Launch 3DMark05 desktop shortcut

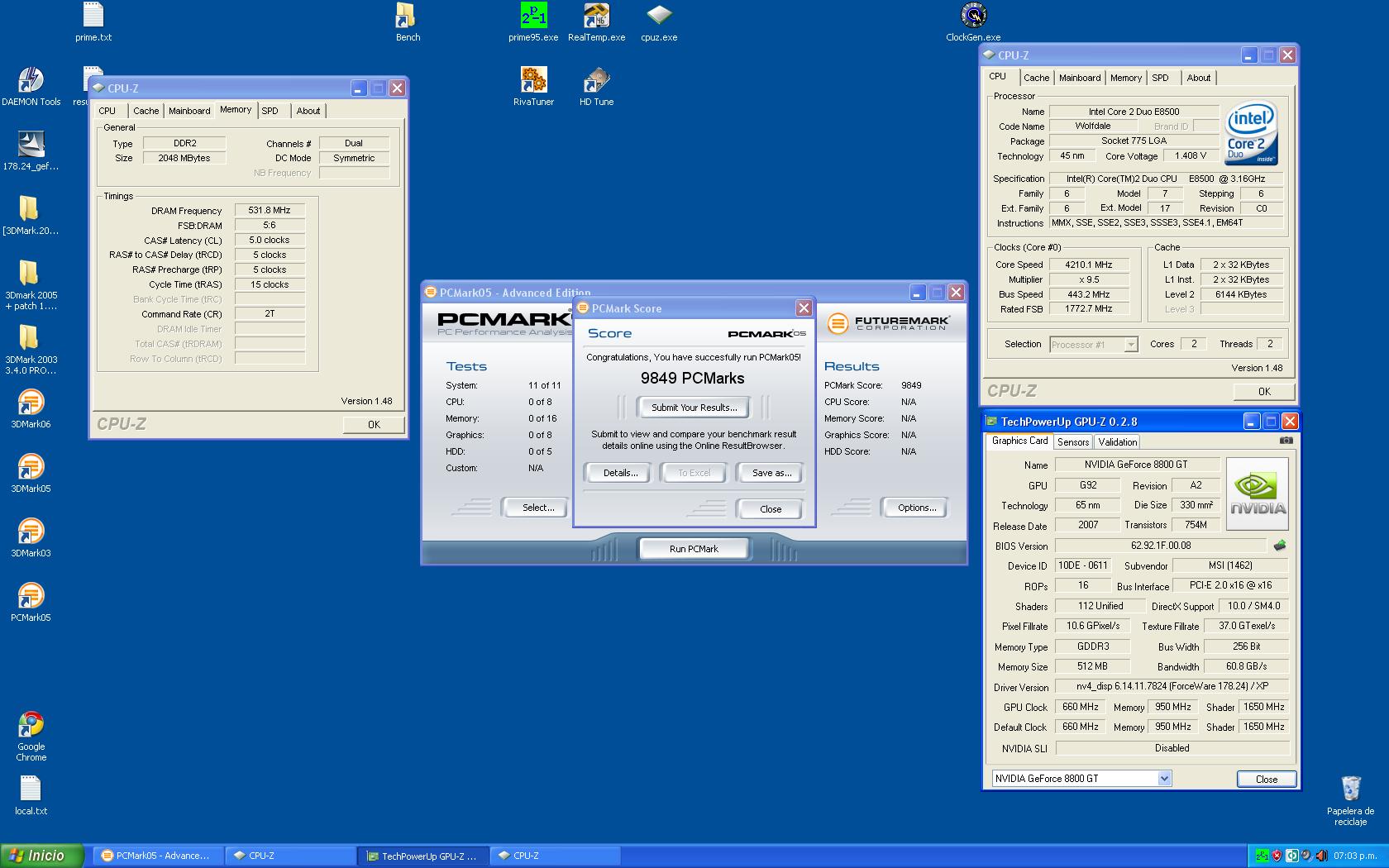[31, 474]
